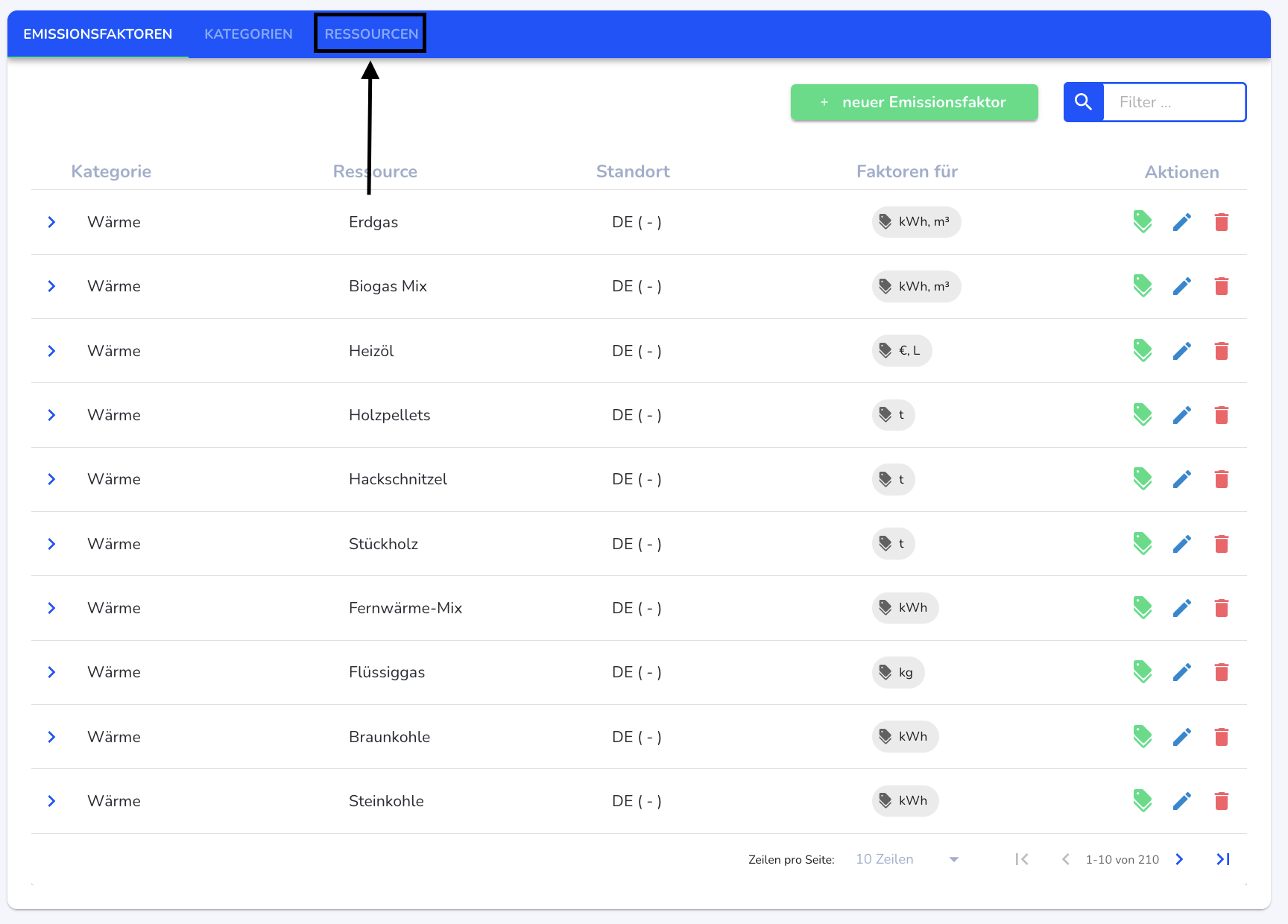
Task: Delete the Heizöl row via trash icon
Action: (x=1222, y=351)
